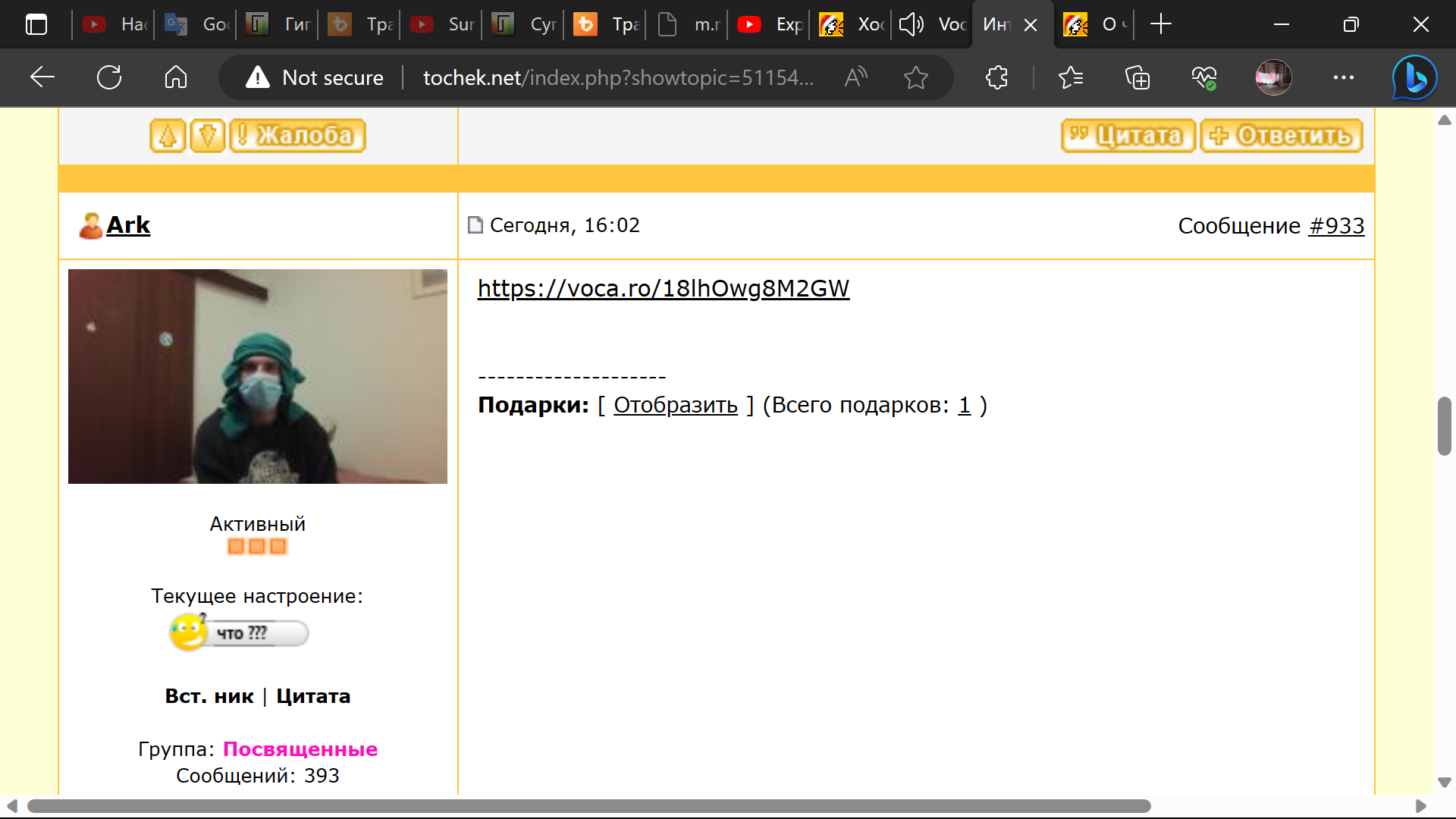Click Ark's avatar photo

257,376
